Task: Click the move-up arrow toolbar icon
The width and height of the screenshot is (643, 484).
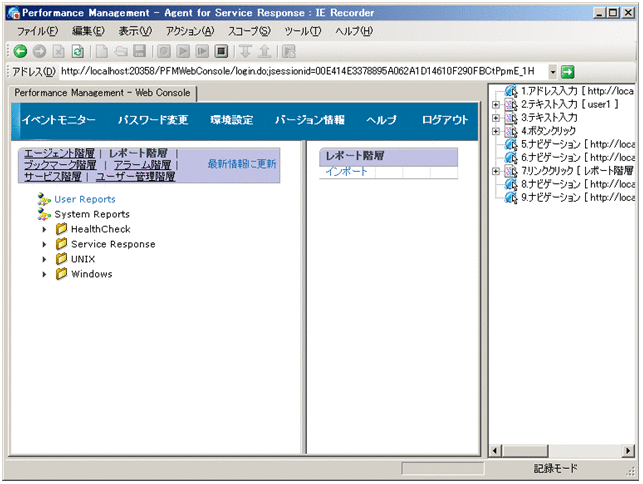Action: pyautogui.click(x=264, y=51)
